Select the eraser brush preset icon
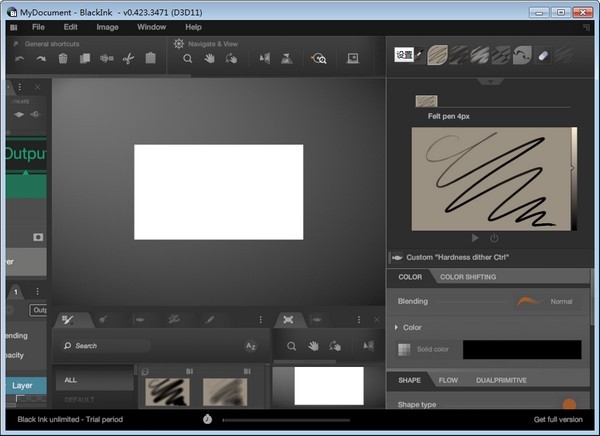600x436 pixels. pos(543,56)
